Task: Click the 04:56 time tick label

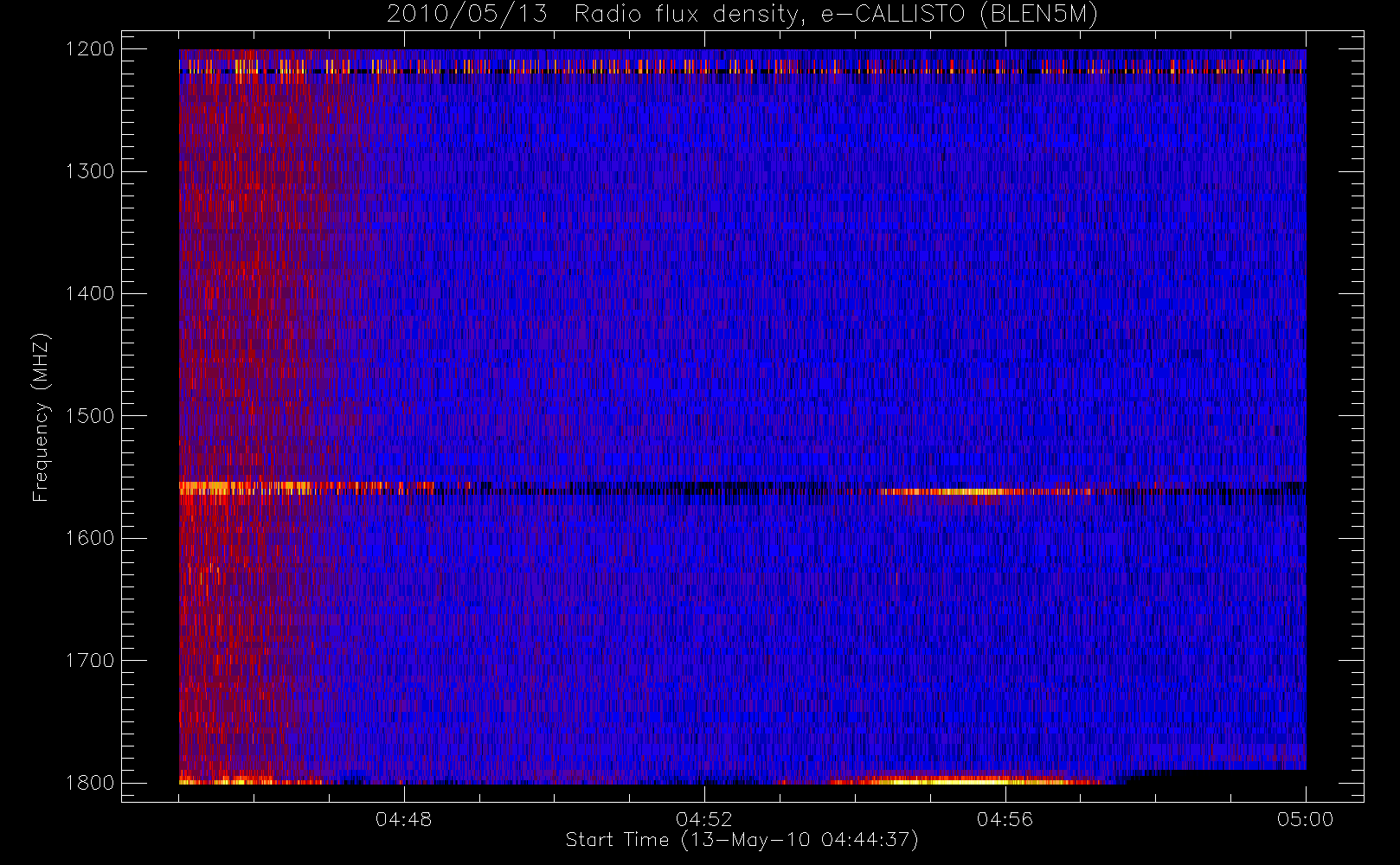Action: tap(1005, 819)
